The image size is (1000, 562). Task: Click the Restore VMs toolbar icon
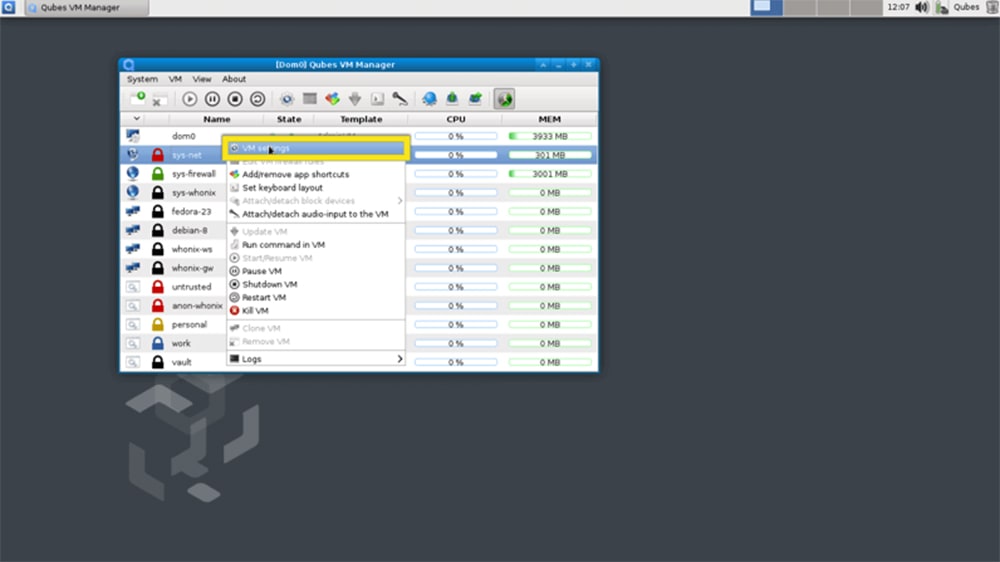click(x=475, y=99)
